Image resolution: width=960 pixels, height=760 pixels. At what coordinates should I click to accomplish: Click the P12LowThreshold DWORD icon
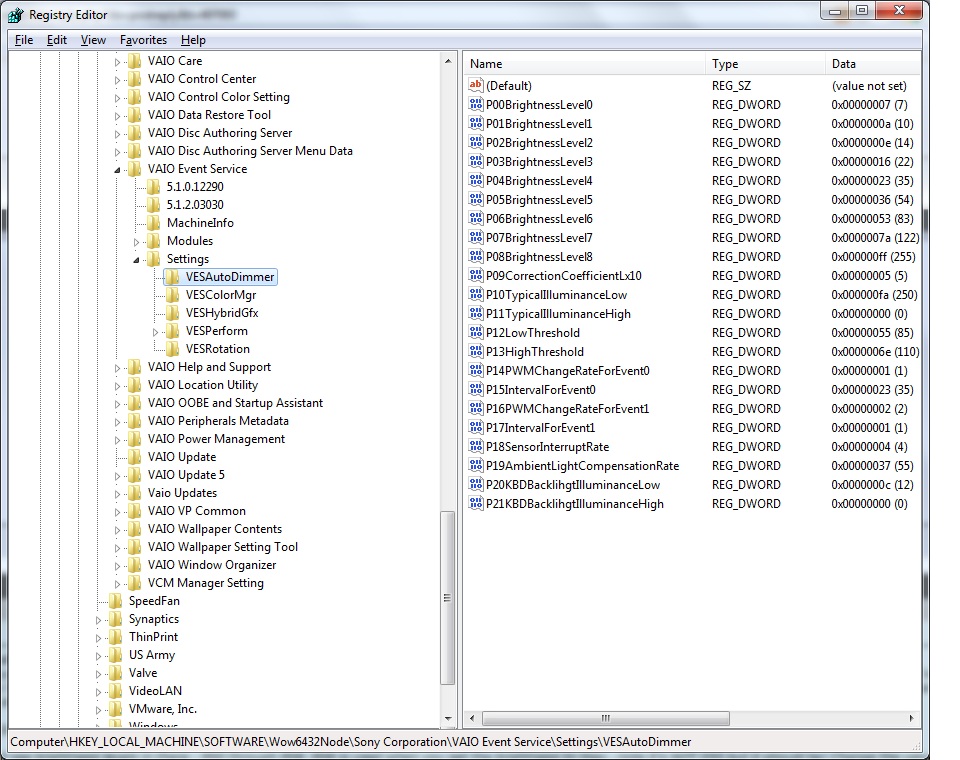[x=476, y=332]
